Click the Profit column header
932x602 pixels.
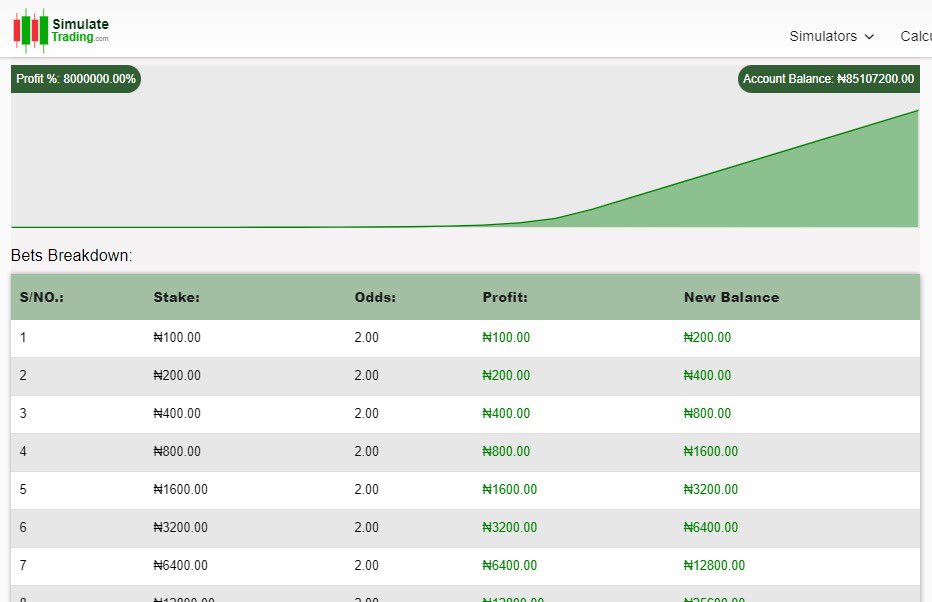pyautogui.click(x=505, y=297)
